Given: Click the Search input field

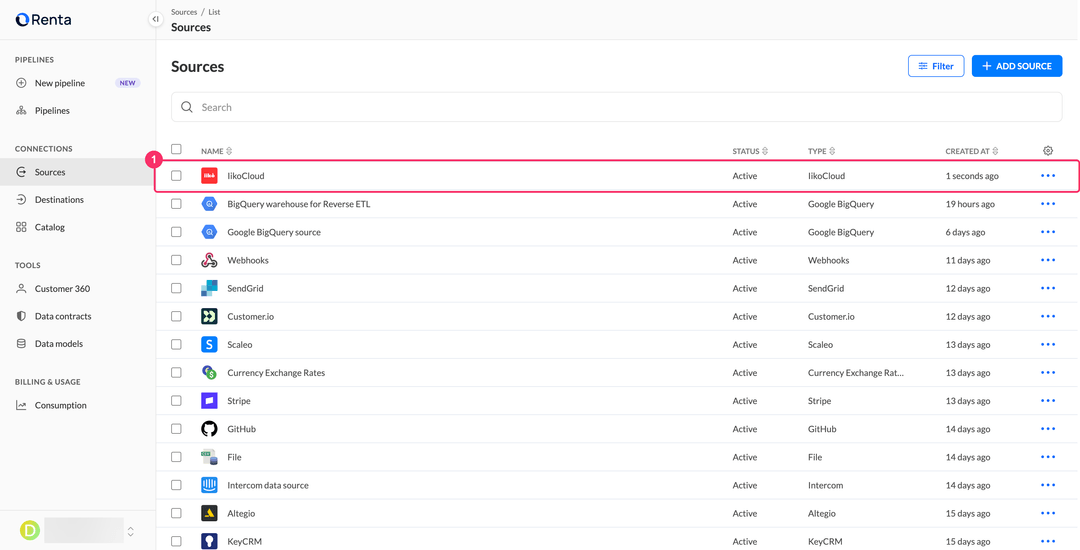Looking at the screenshot, I should [x=616, y=107].
